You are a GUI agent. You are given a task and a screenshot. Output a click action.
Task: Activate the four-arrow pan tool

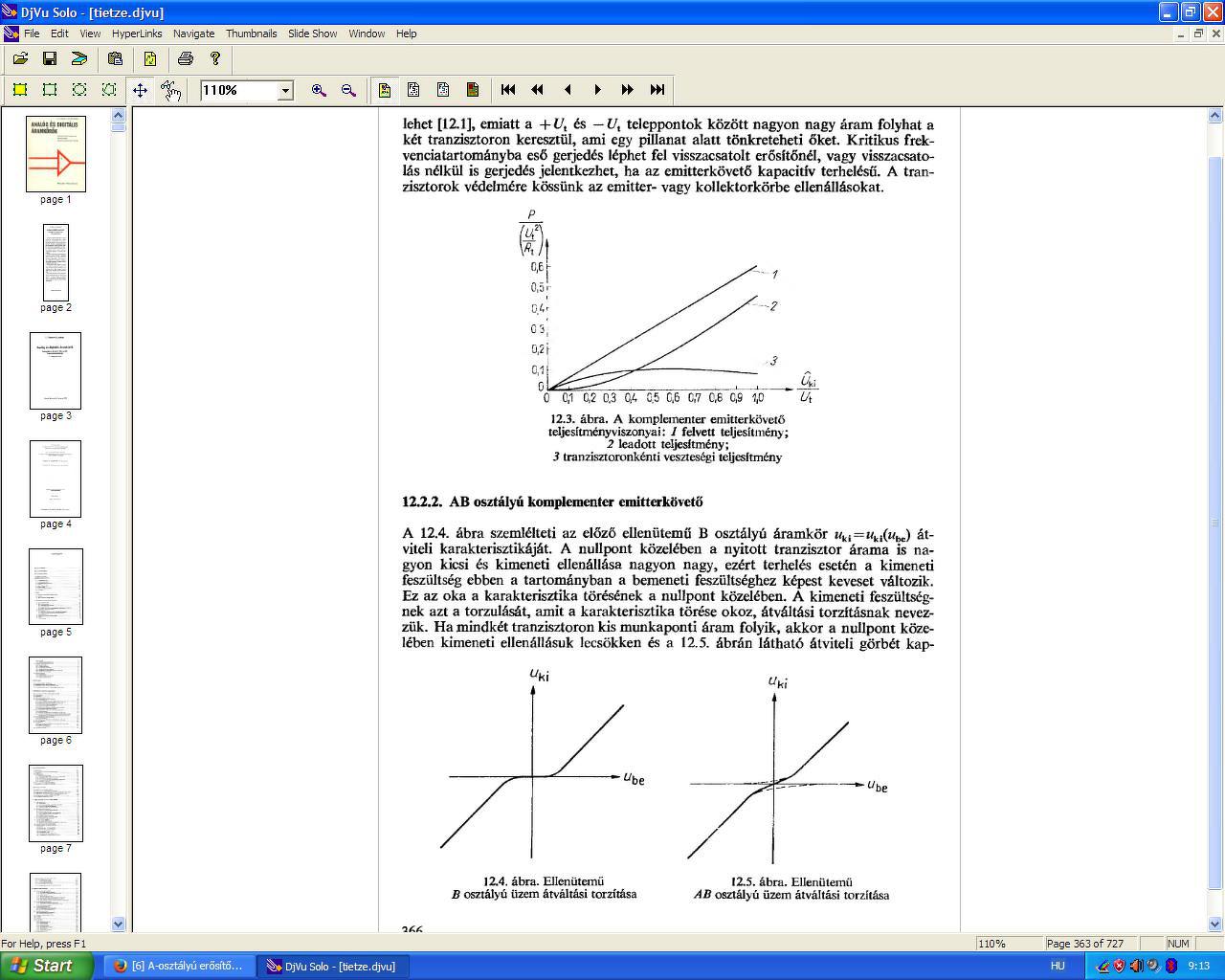coord(140,90)
